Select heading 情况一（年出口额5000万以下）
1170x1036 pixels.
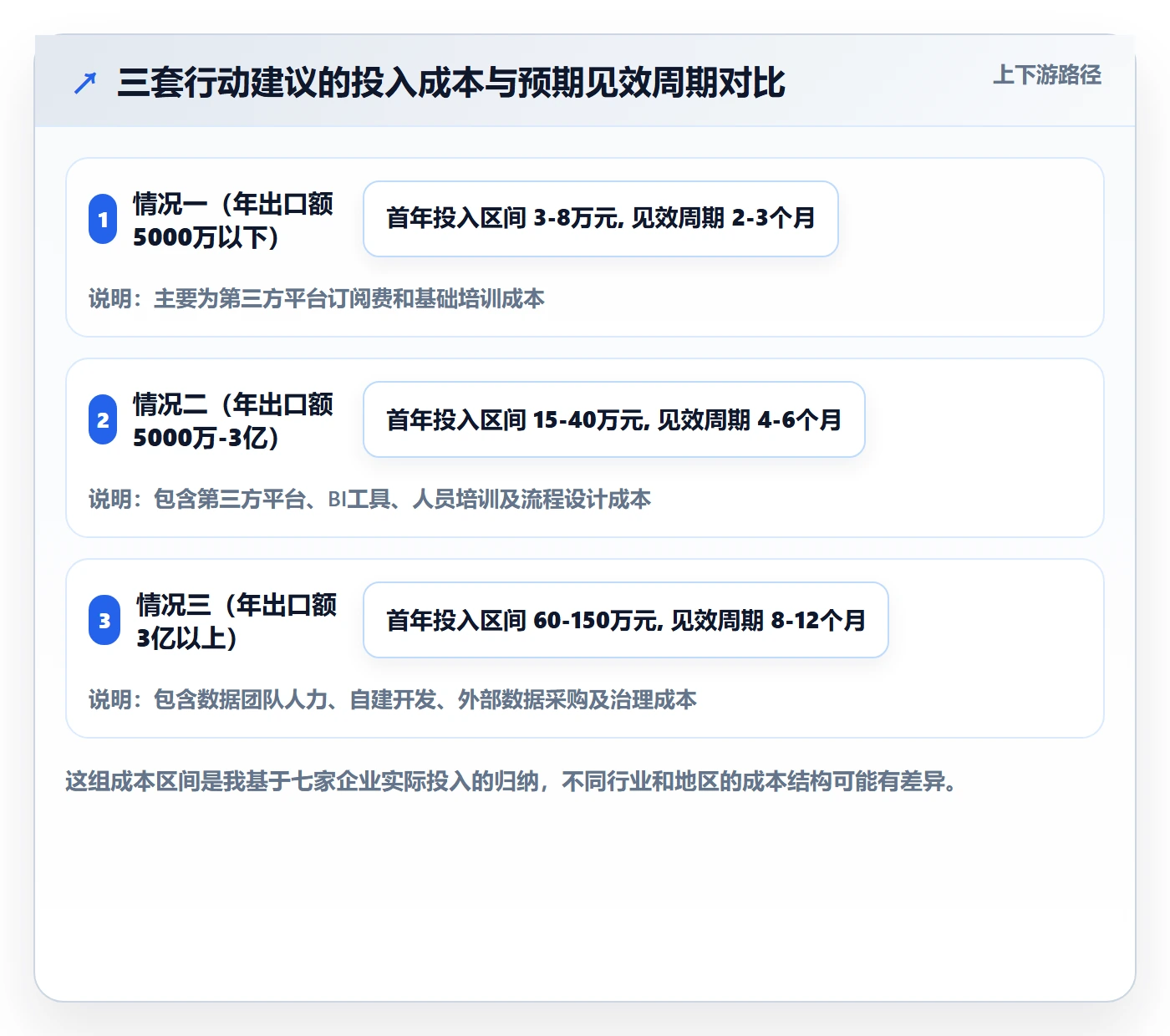(x=233, y=220)
